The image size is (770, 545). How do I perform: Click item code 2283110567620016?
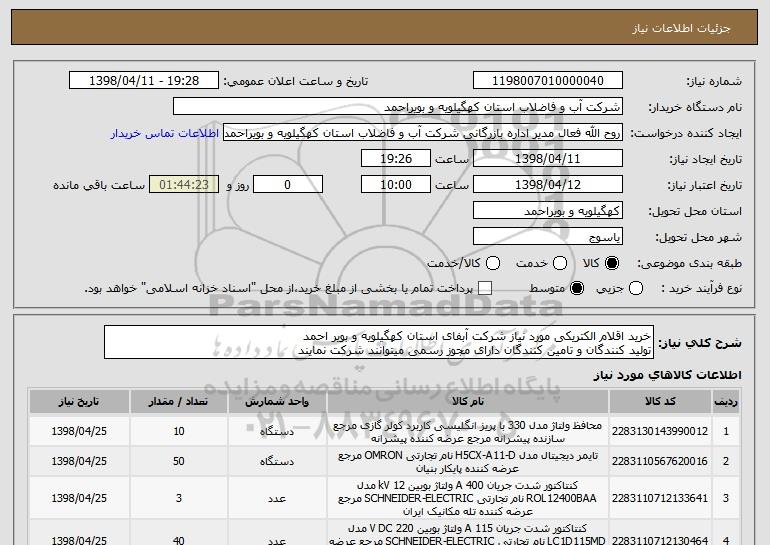point(660,461)
